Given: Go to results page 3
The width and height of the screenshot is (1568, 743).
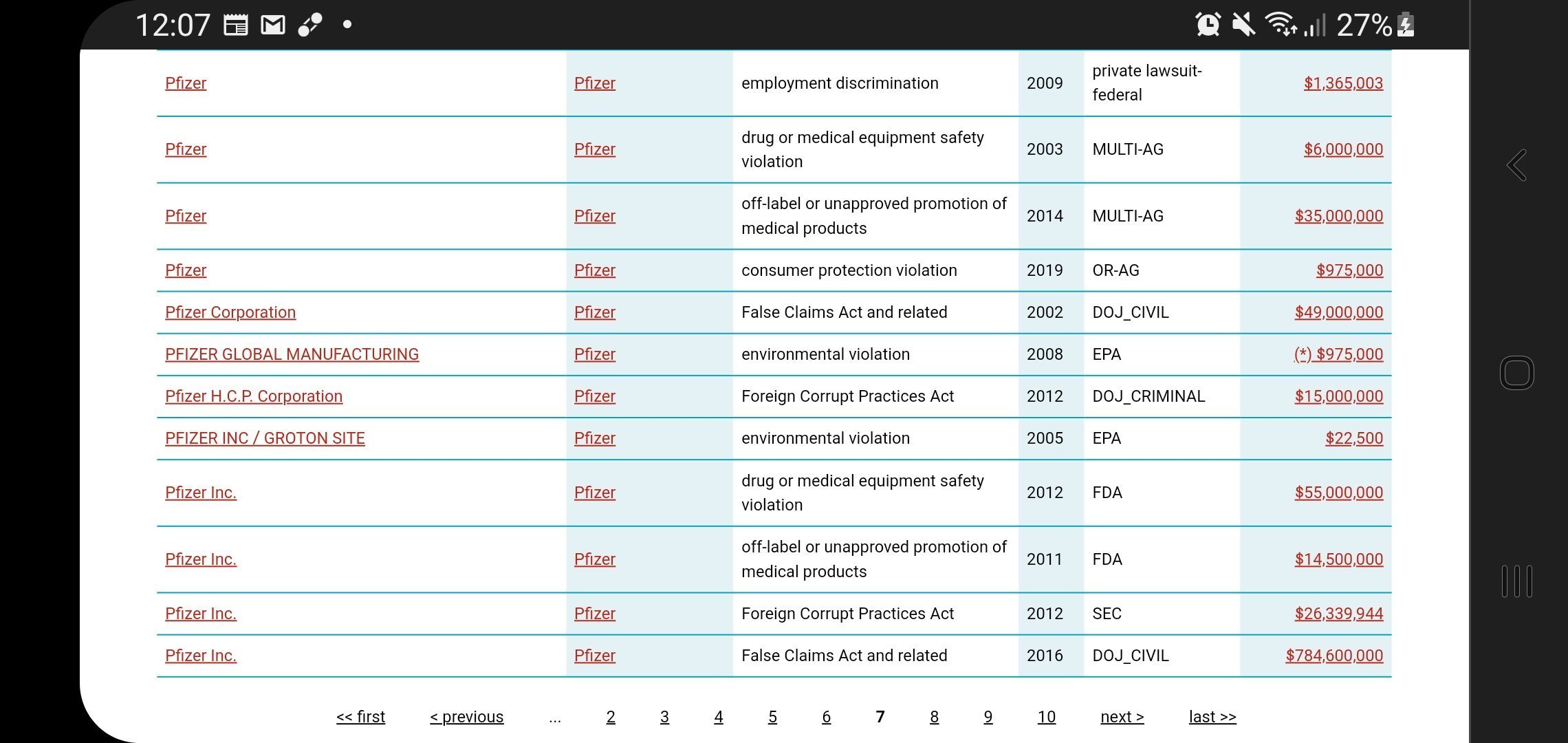Looking at the screenshot, I should (664, 717).
